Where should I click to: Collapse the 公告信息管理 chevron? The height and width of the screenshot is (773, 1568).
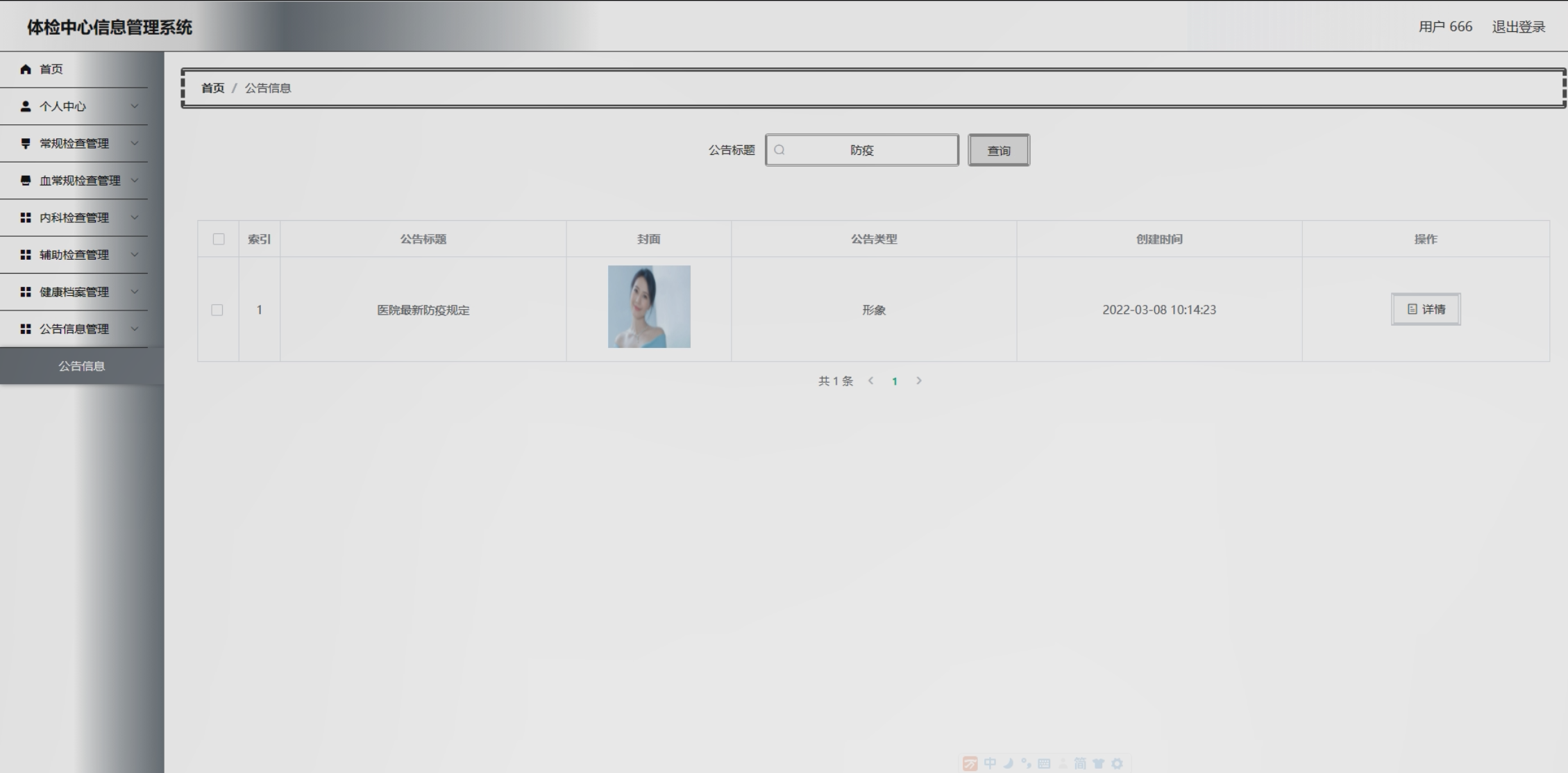(x=135, y=329)
